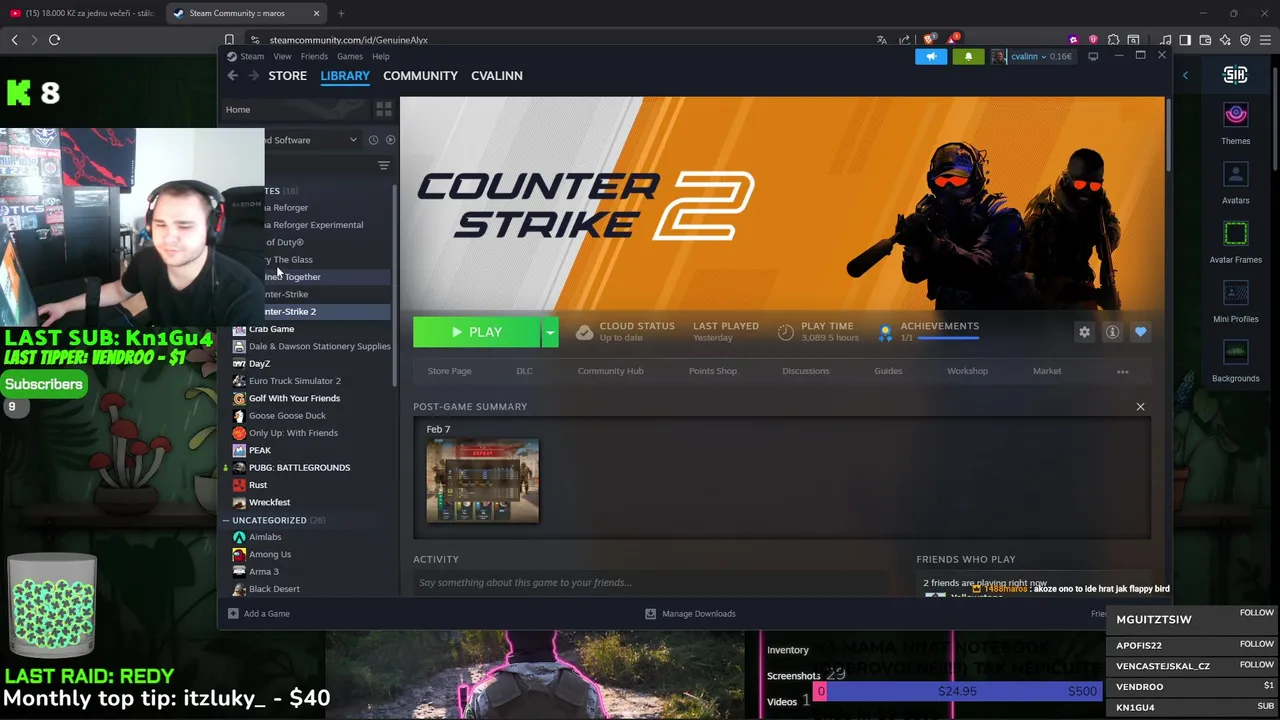Open the Guides link
This screenshot has width=1280, height=720.
coord(888,371)
